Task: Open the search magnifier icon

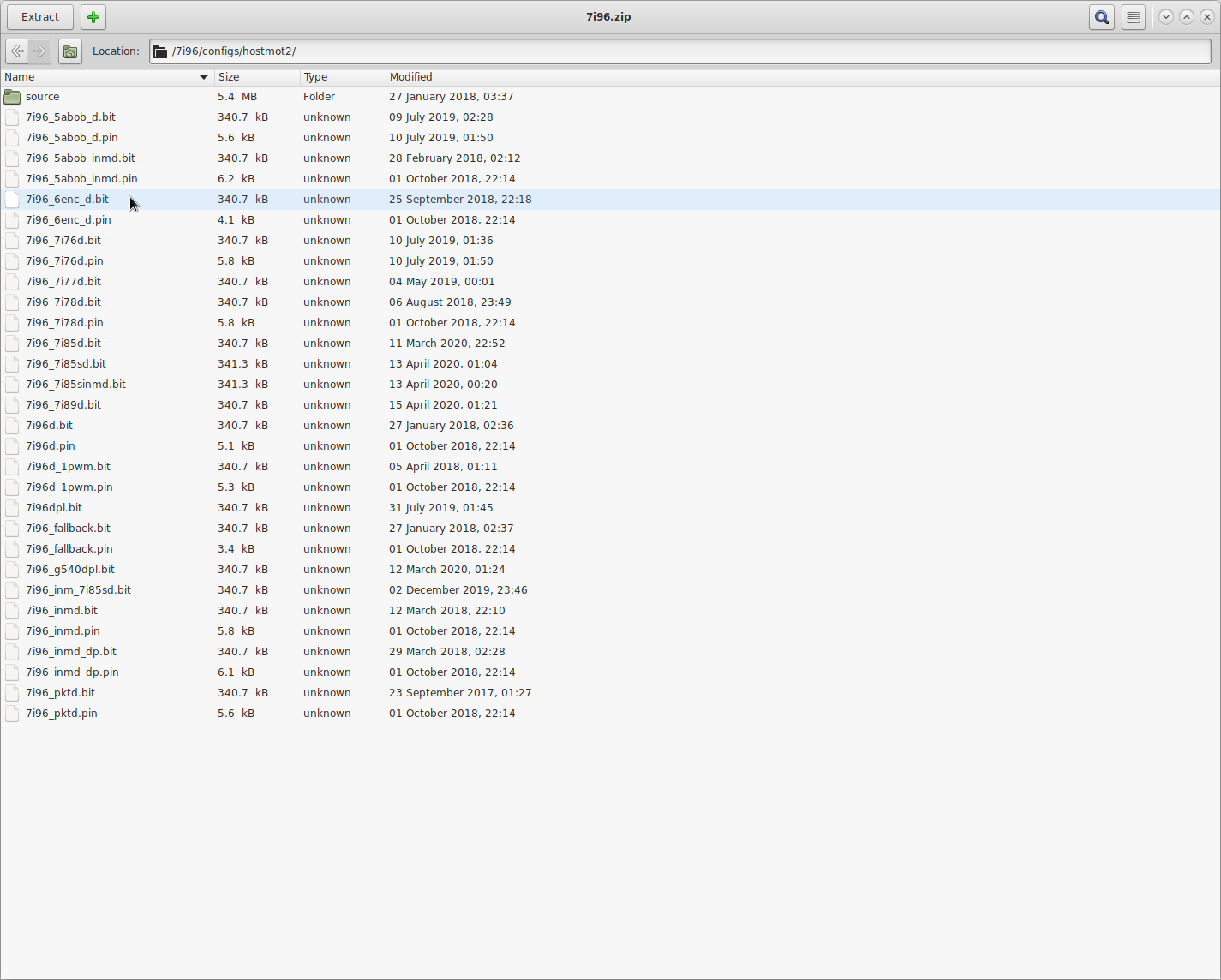Action: coord(1102,17)
